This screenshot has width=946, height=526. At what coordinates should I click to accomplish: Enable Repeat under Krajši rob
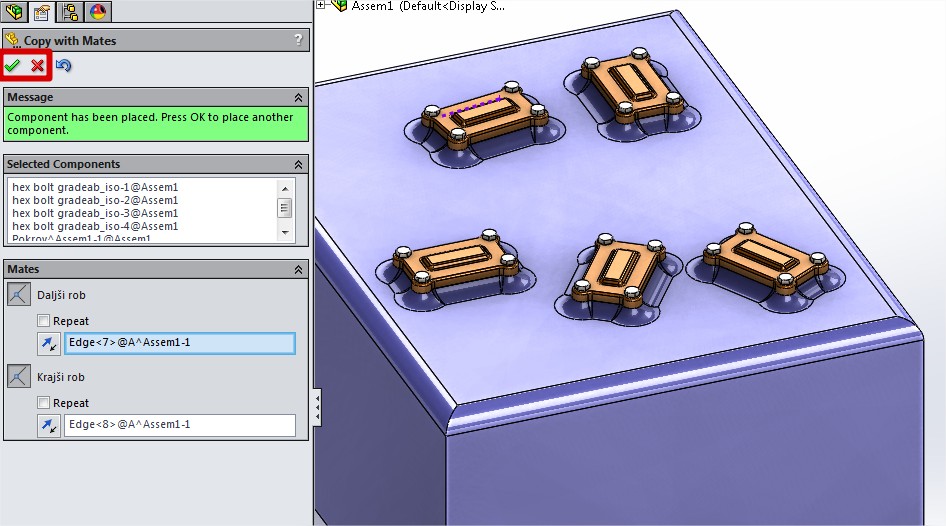coord(43,403)
